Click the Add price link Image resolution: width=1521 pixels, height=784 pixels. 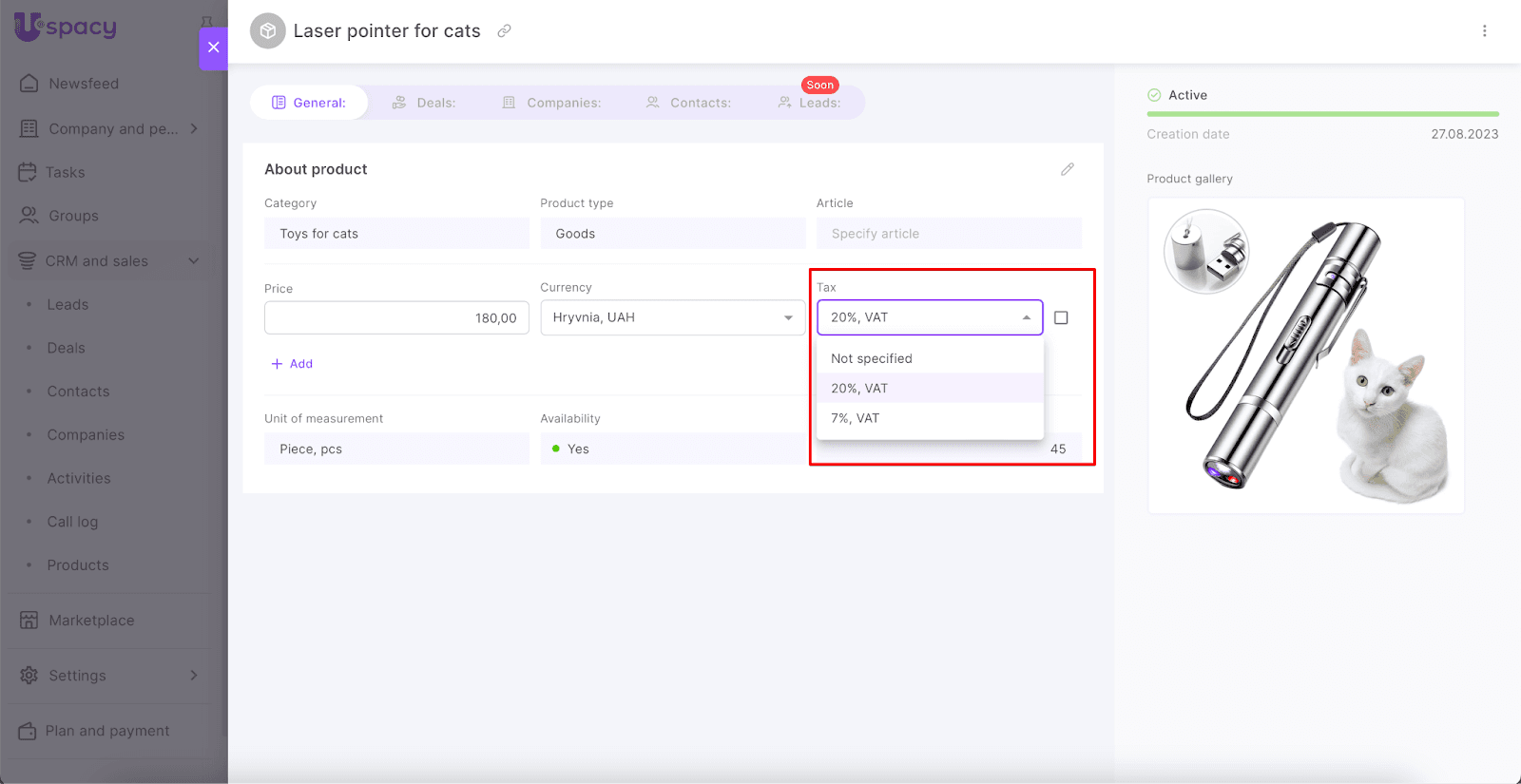point(293,364)
